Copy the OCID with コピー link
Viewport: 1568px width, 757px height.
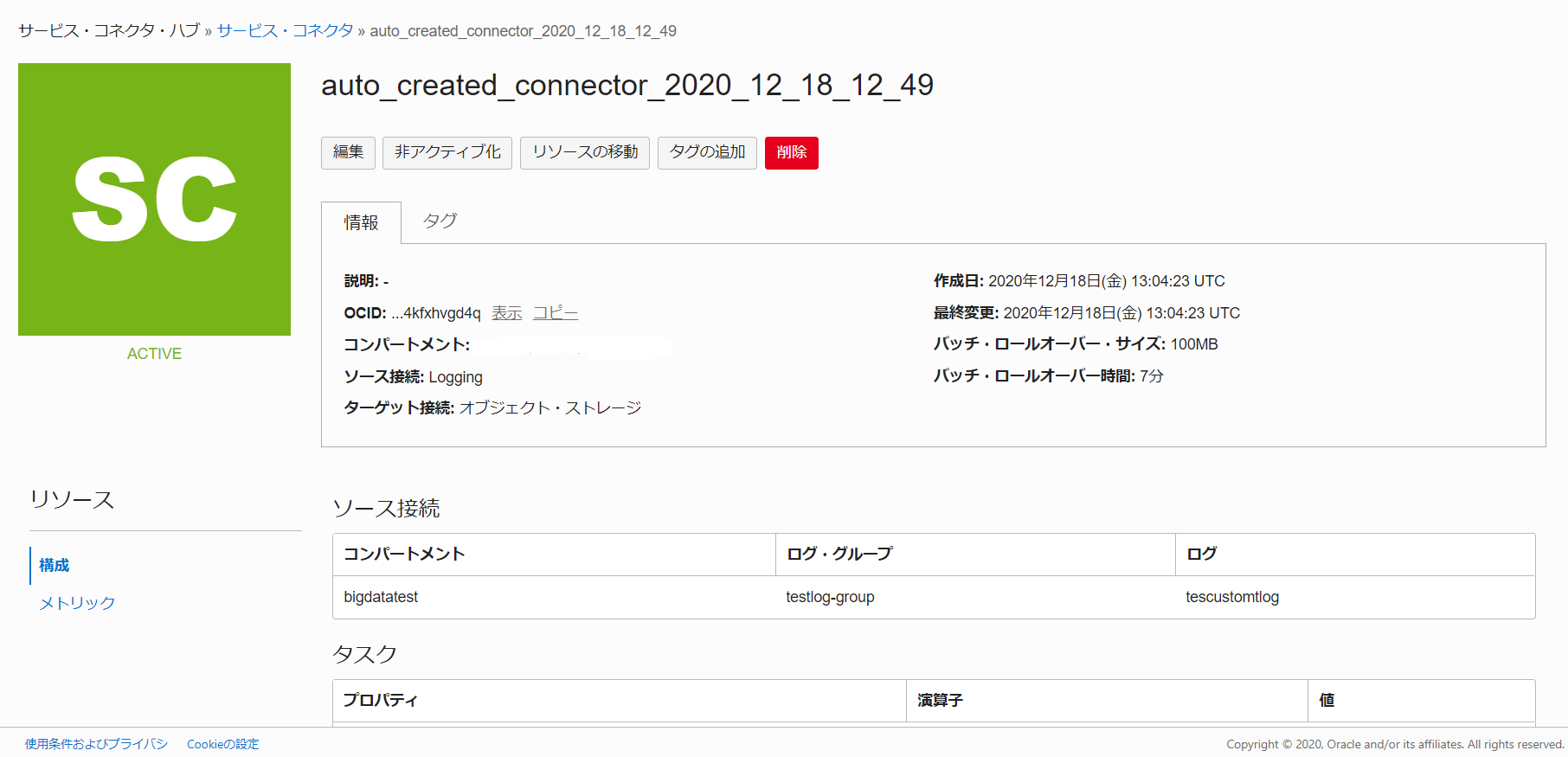point(556,313)
